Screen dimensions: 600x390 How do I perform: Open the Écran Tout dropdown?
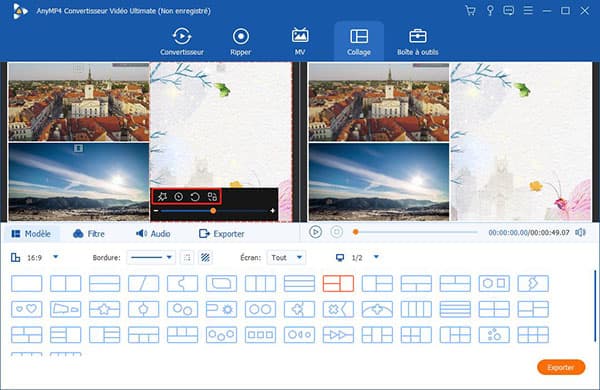click(x=287, y=258)
